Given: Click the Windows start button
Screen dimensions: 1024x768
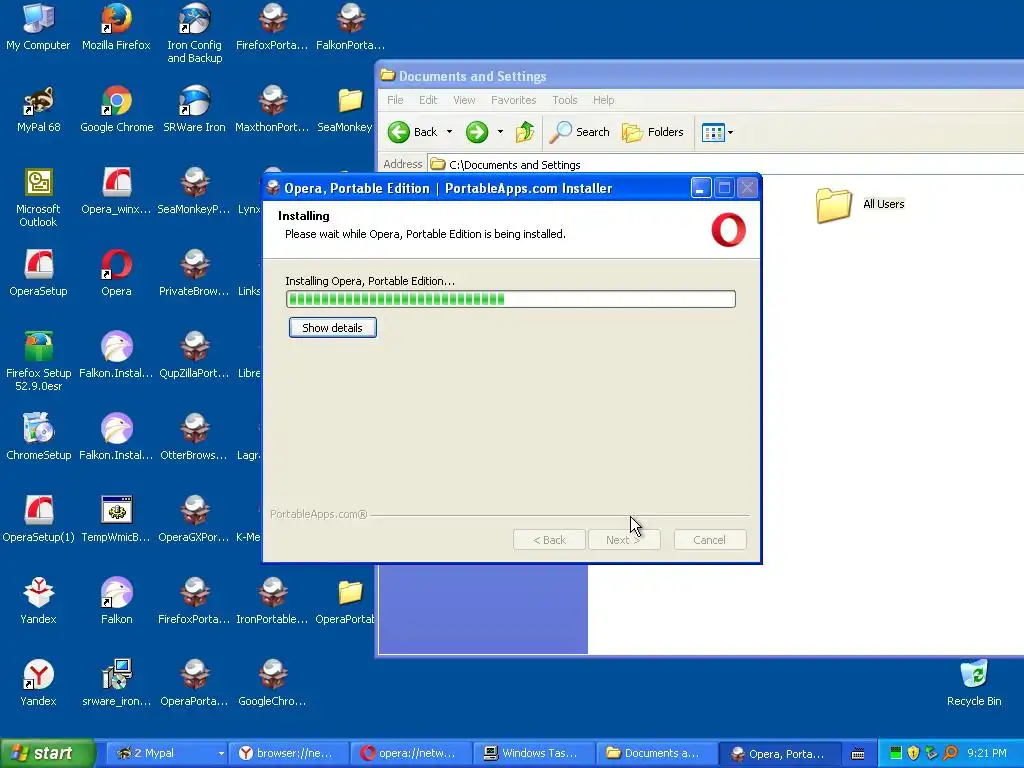Looking at the screenshot, I should pyautogui.click(x=48, y=754).
